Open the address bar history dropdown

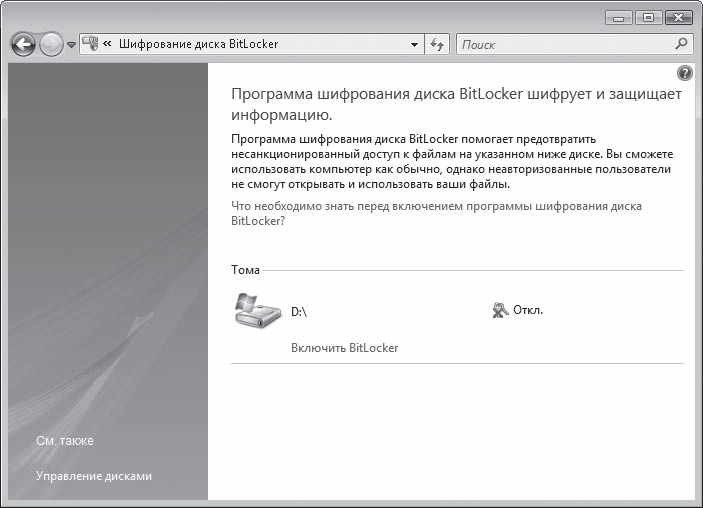415,45
